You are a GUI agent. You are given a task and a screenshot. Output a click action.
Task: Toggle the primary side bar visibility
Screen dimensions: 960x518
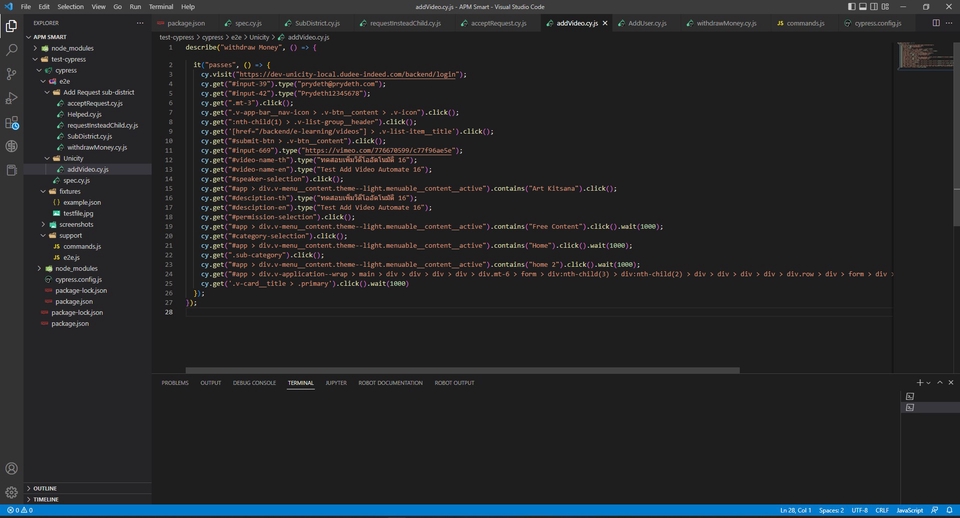click(x=852, y=7)
